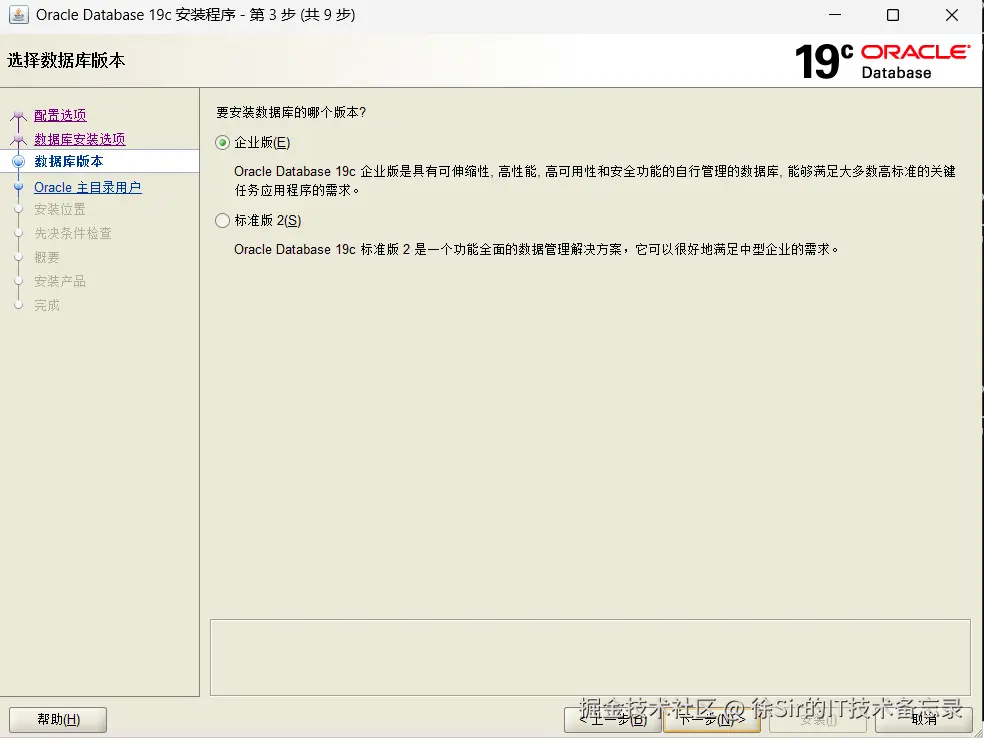Viewport: 984px width, 742px height.
Task: Open the 配置选项 step link
Action: (x=60, y=115)
